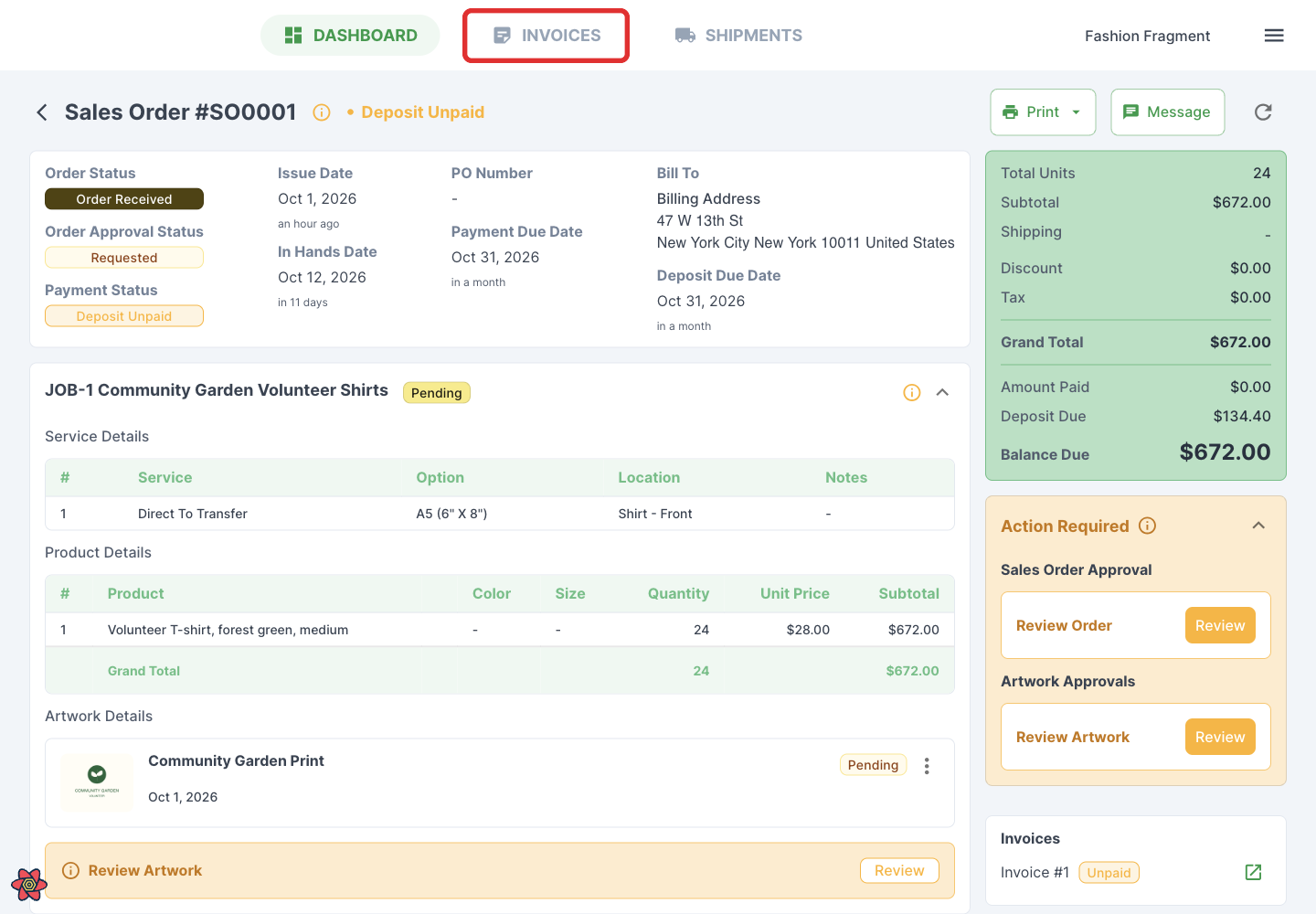
Task: Click the Order Received status badge
Action: pyautogui.click(x=124, y=199)
